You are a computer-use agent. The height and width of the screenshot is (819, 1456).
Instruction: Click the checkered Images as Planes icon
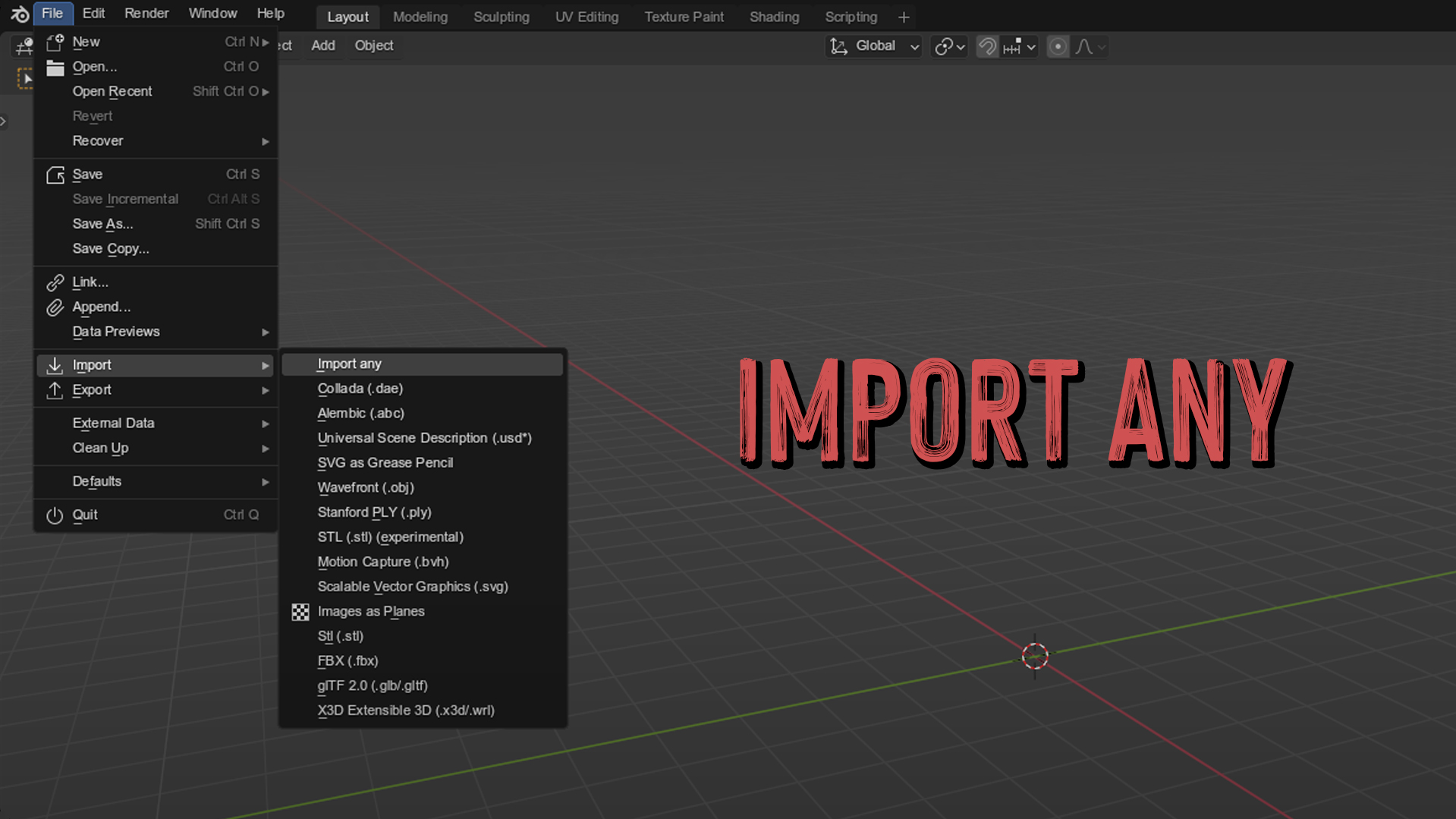tap(300, 612)
